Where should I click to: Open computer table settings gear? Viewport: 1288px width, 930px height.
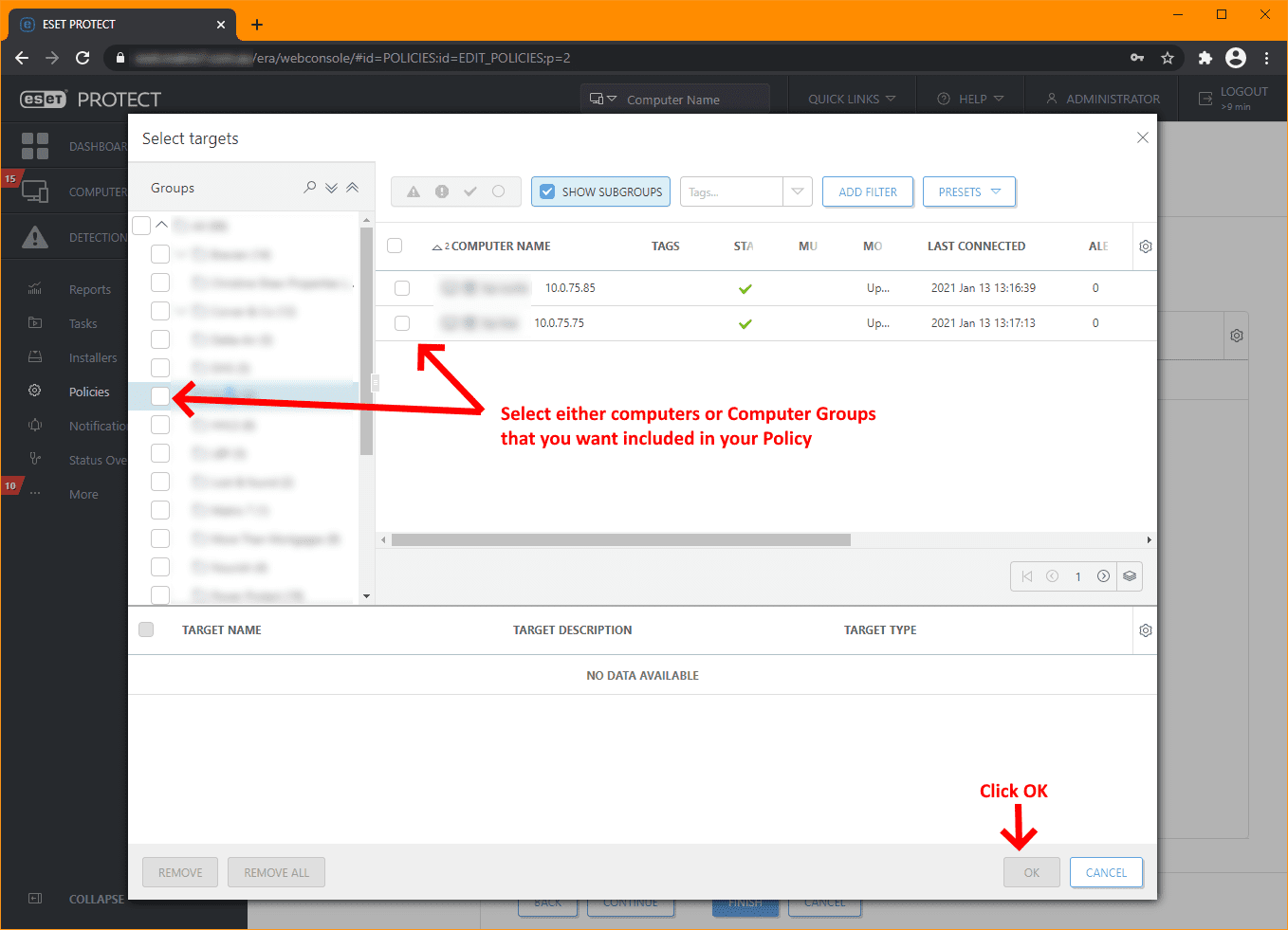click(x=1146, y=246)
